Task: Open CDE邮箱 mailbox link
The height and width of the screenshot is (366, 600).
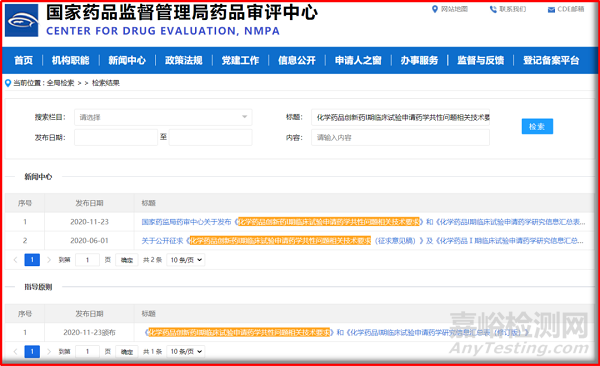Action: coord(571,9)
